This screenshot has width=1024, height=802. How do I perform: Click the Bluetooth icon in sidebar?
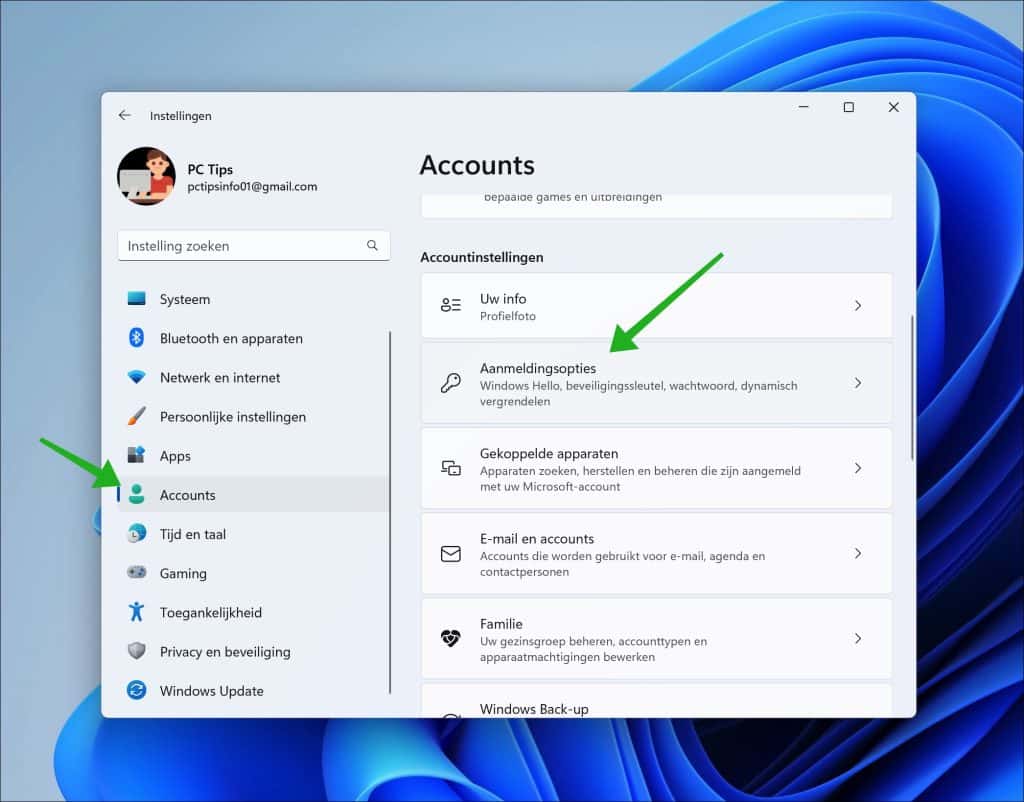136,338
